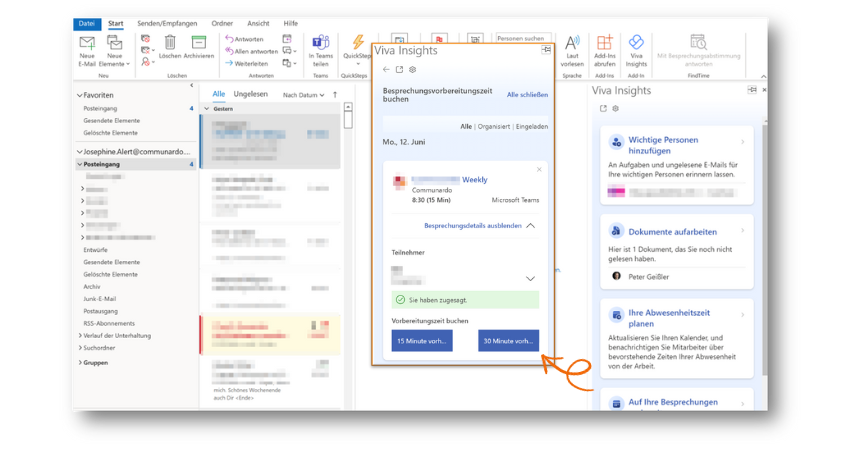Book 15 Minute preparation time

(x=422, y=341)
